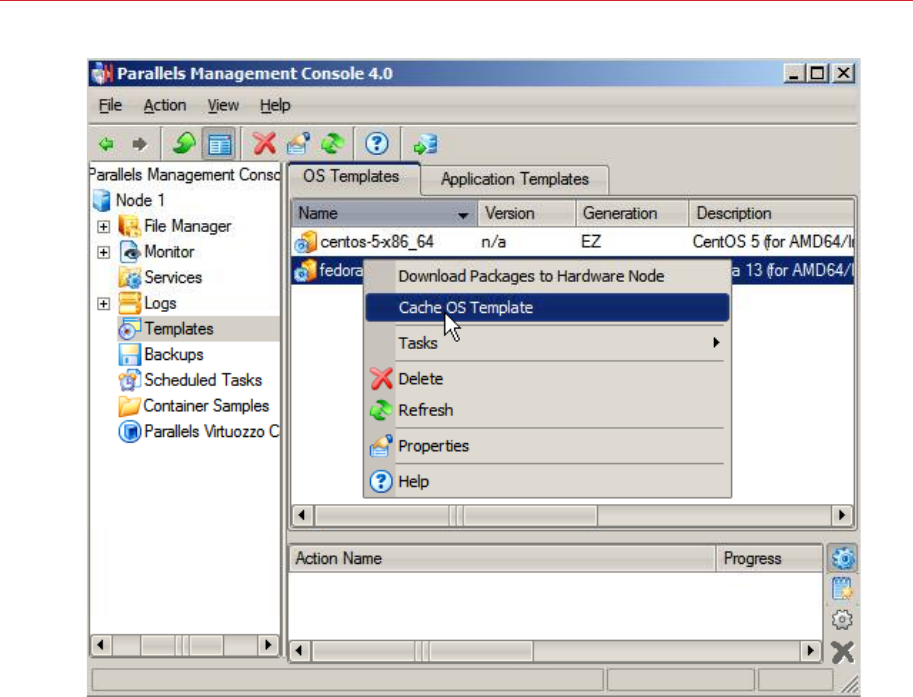Open the File menu

[x=110, y=105]
